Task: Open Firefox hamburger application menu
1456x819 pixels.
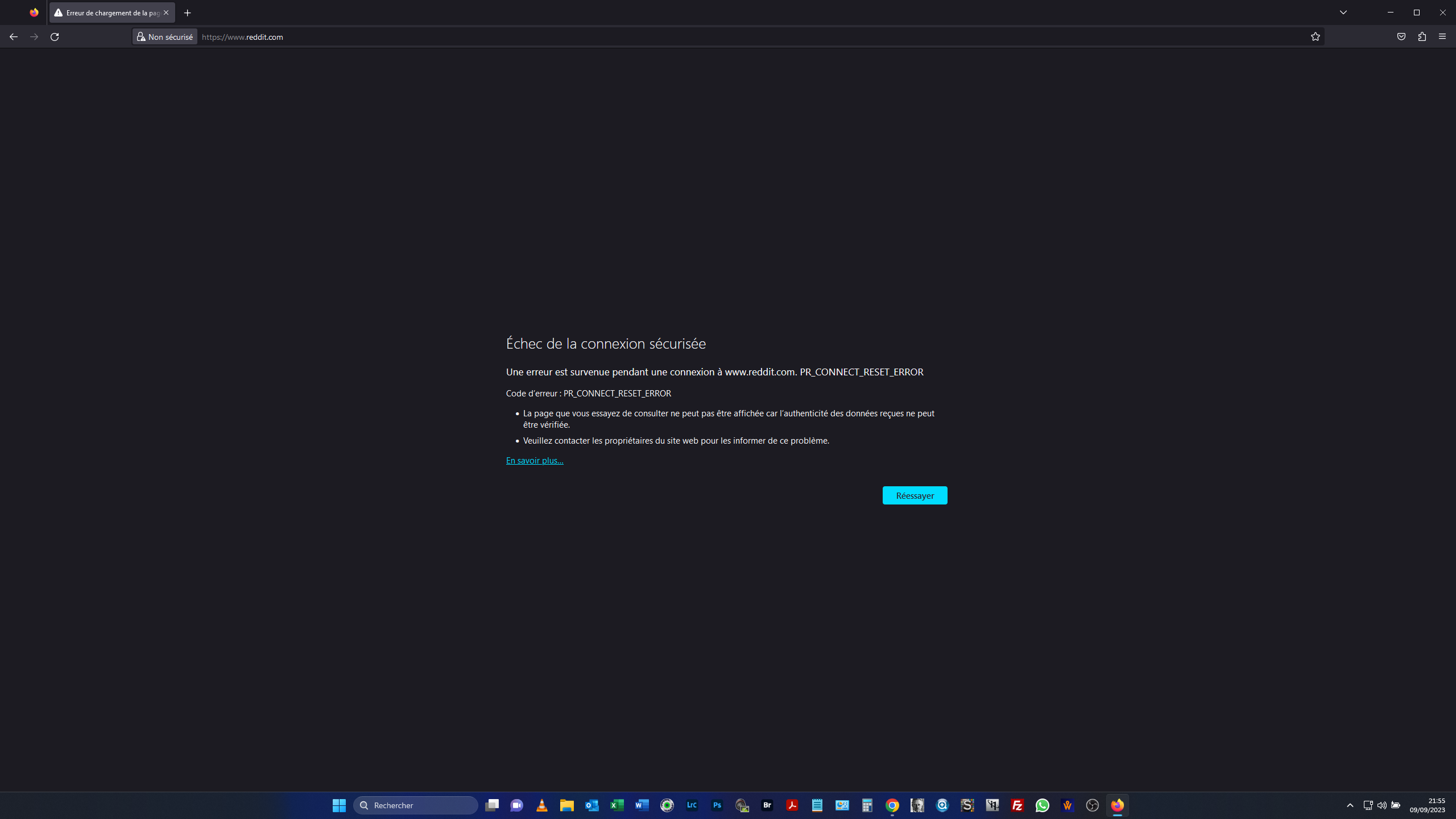Action: click(1442, 37)
